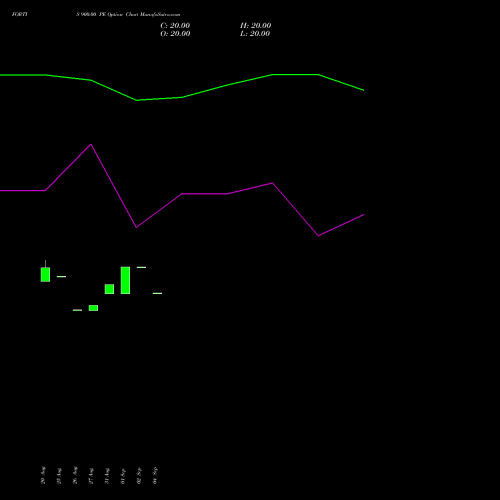500x500 pixels.
Task: Click the tall green candle above 01 Sep
Action: pos(125,280)
